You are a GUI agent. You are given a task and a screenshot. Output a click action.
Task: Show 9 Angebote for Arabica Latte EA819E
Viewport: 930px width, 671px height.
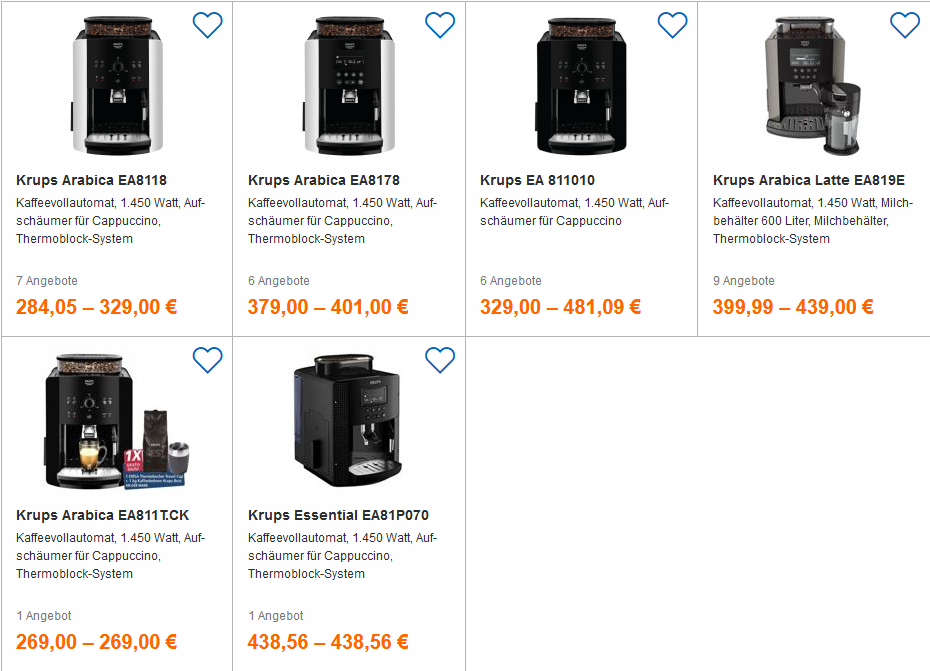pos(743,281)
